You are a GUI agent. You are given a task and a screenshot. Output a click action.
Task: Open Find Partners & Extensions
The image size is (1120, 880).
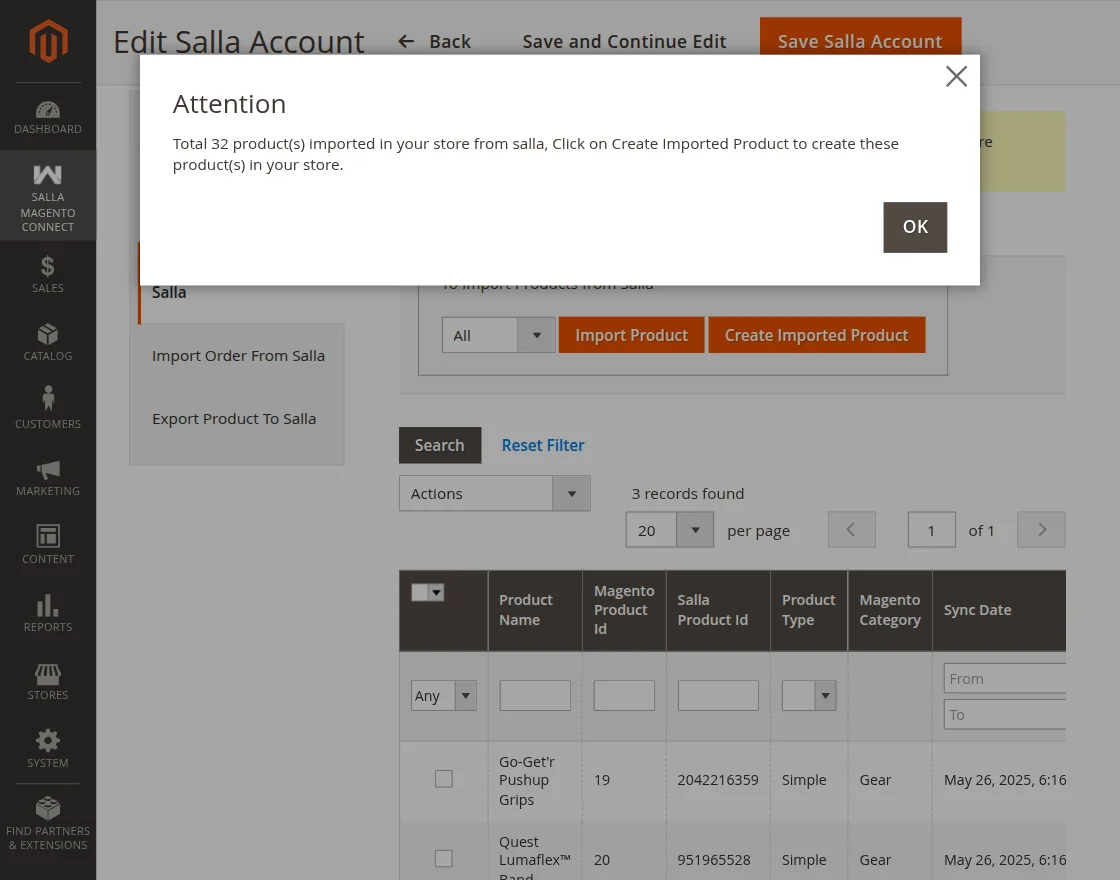(48, 824)
